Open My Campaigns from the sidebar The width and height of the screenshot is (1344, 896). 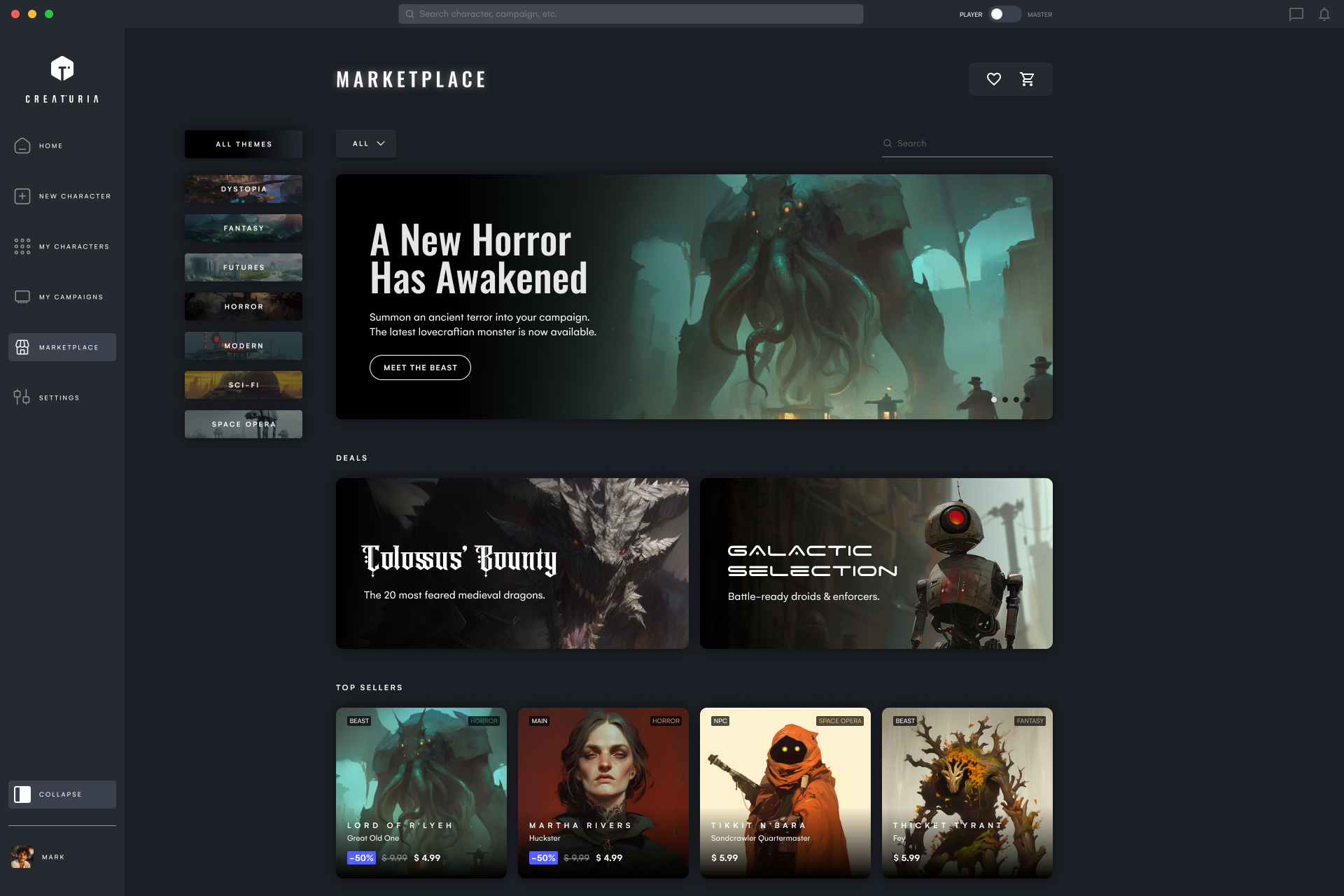click(x=22, y=296)
